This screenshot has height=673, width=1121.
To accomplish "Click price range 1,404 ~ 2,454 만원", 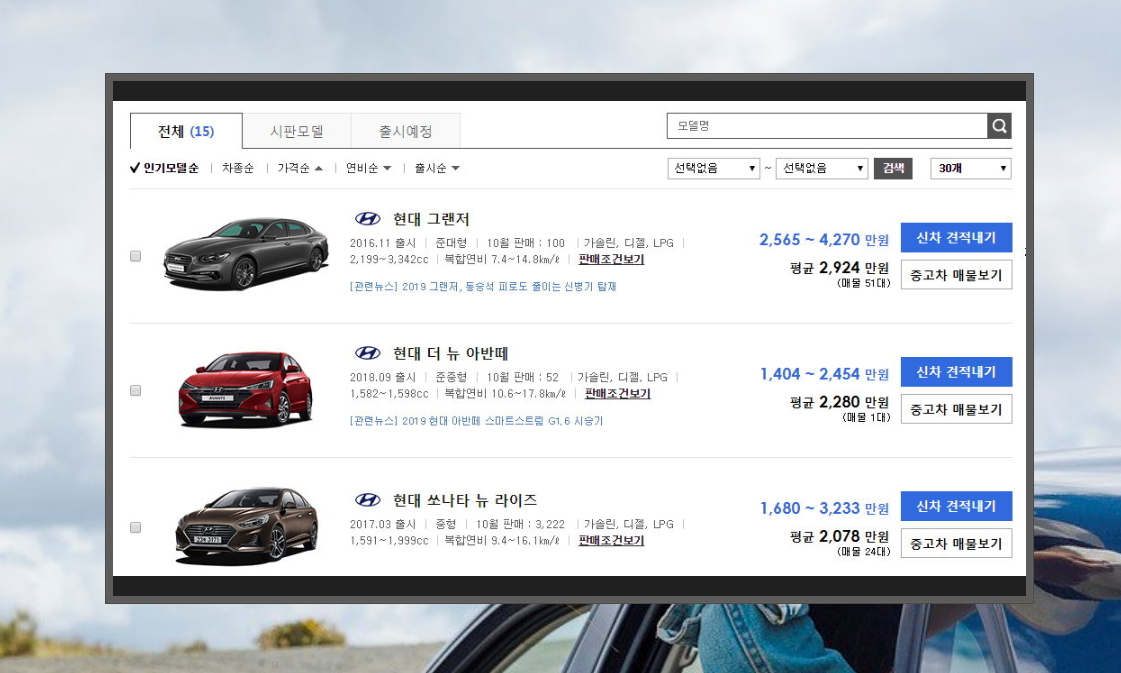I will point(824,374).
